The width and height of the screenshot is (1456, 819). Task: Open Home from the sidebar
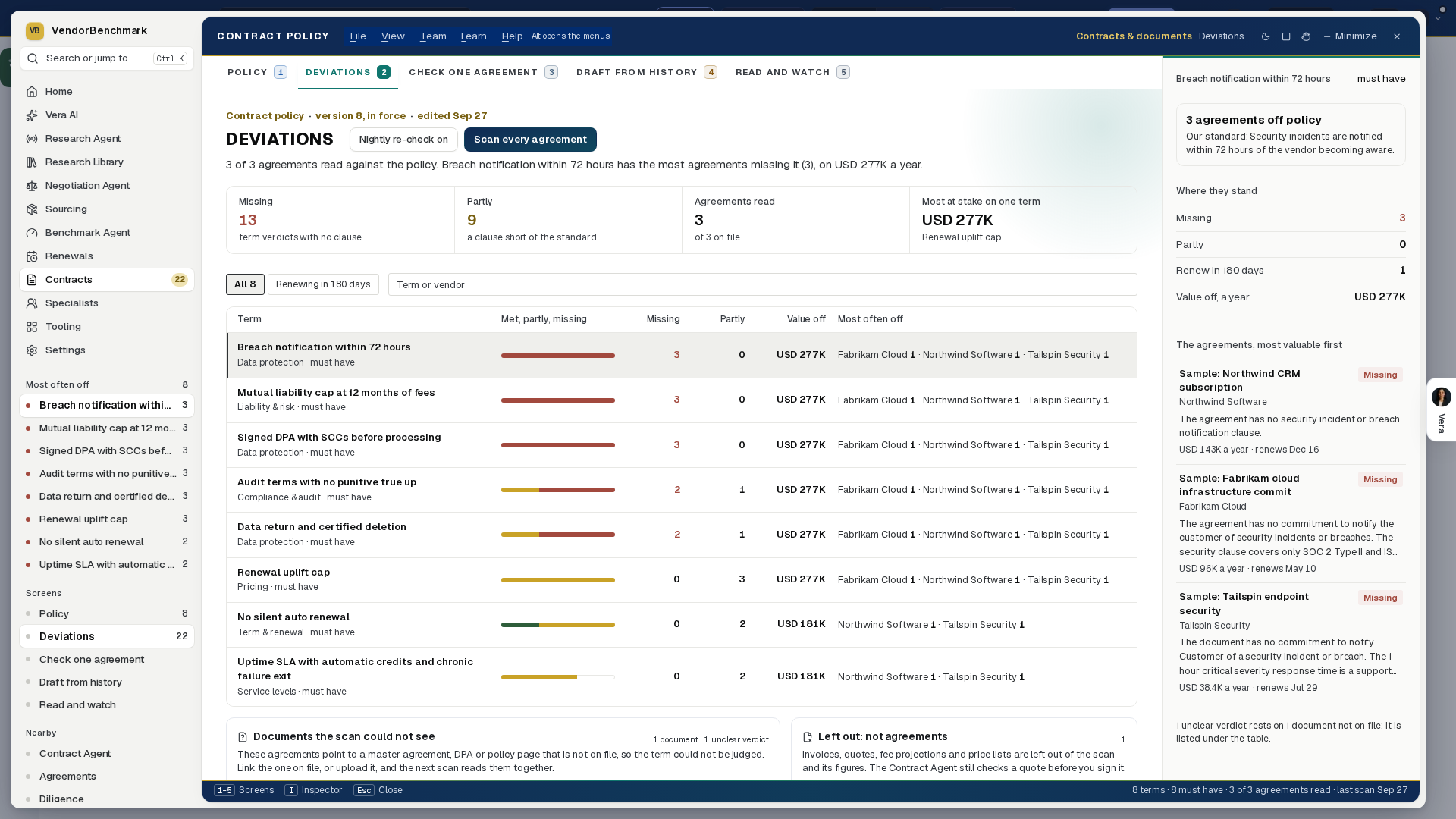pos(106,92)
